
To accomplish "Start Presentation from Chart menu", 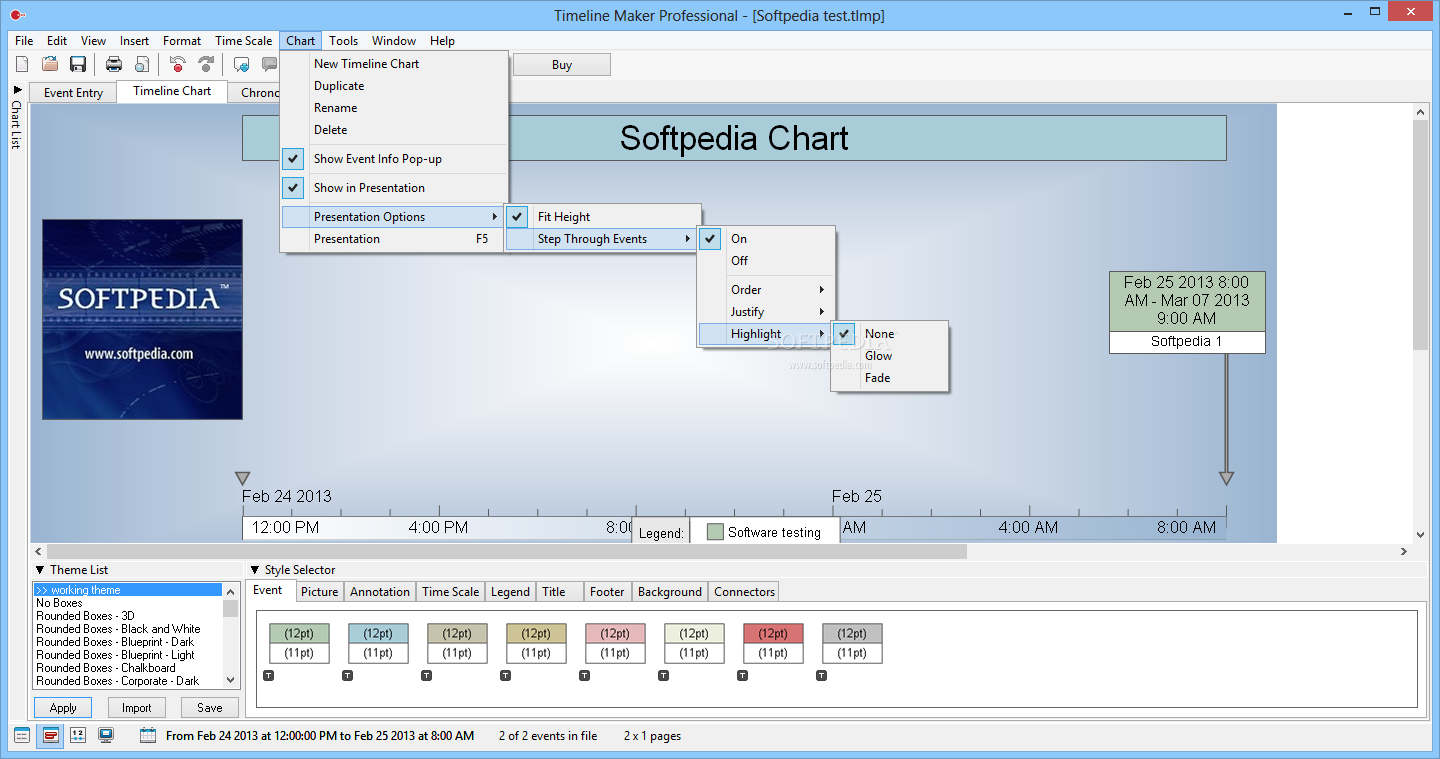I will point(395,239).
